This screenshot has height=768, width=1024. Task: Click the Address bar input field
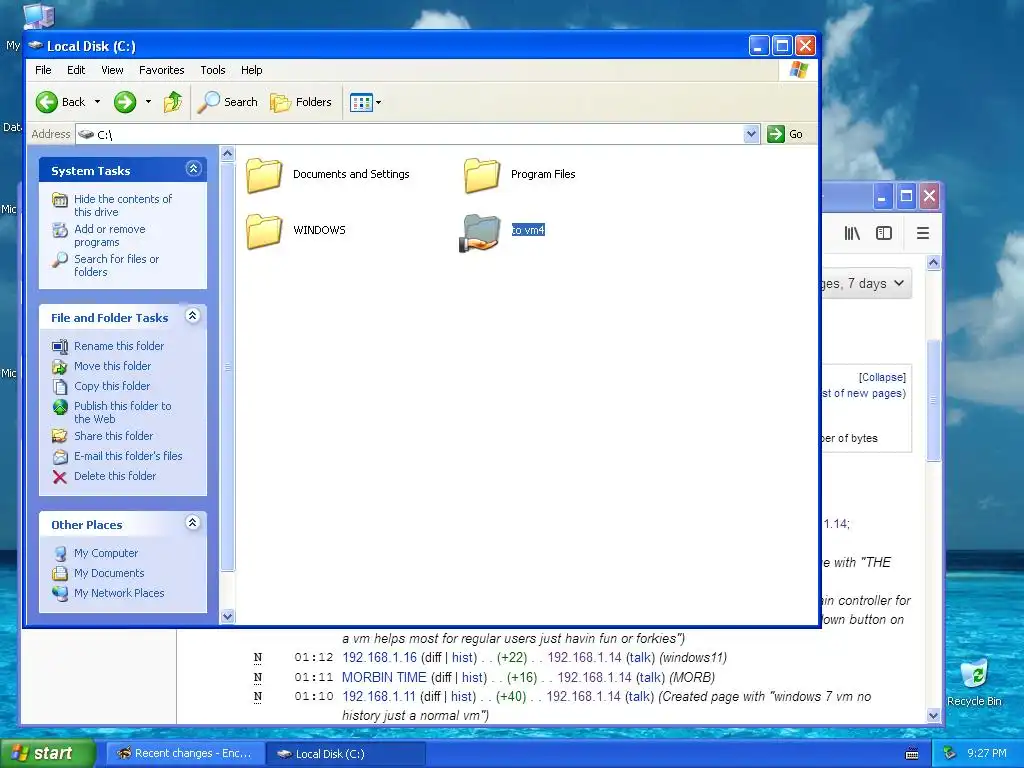click(418, 134)
